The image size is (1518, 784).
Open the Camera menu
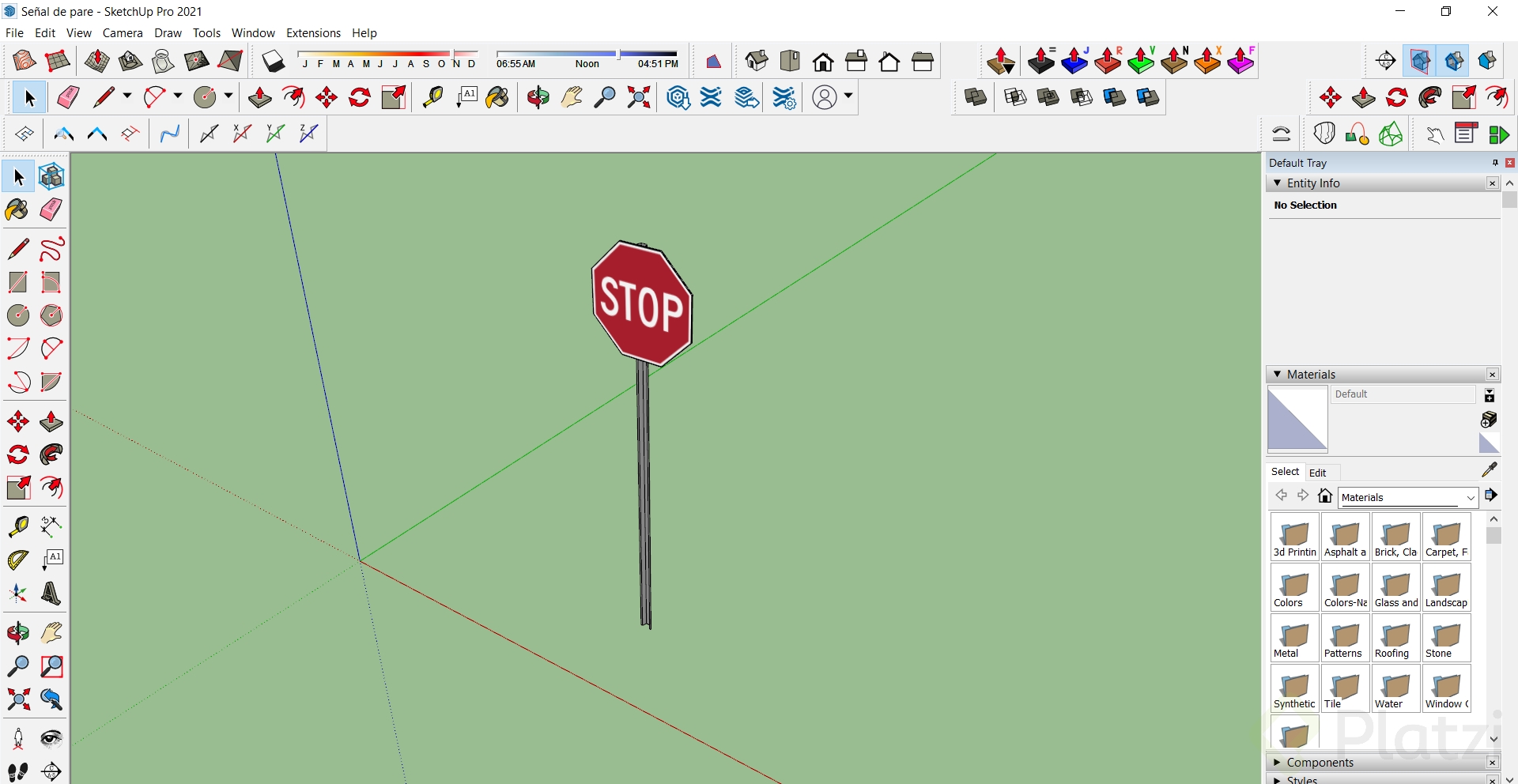[123, 33]
